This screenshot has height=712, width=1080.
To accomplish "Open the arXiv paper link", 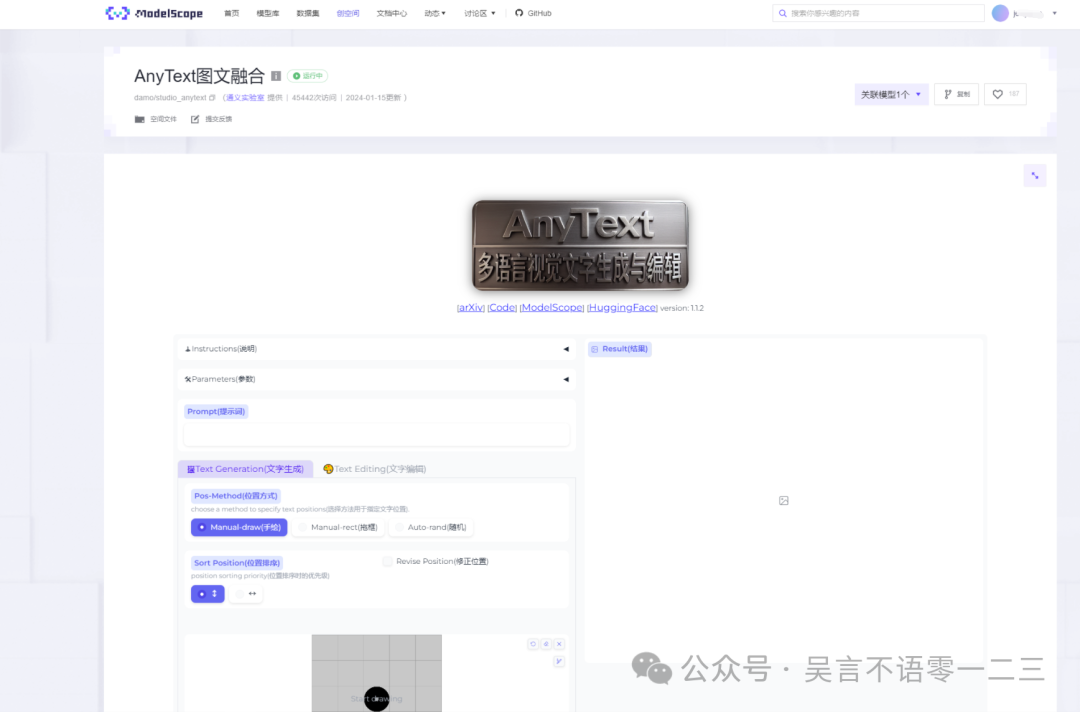I will tap(470, 307).
